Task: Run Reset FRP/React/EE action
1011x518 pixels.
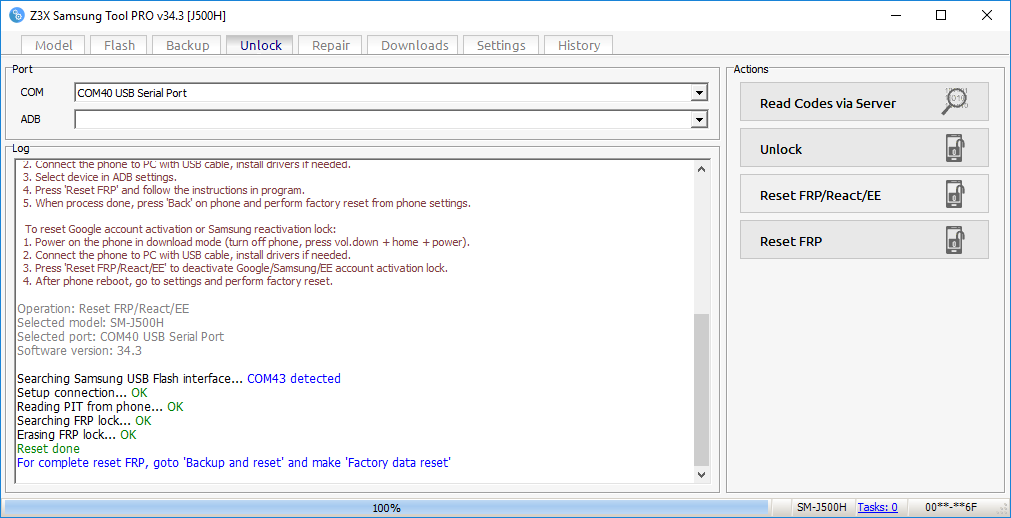Action: click(x=864, y=194)
